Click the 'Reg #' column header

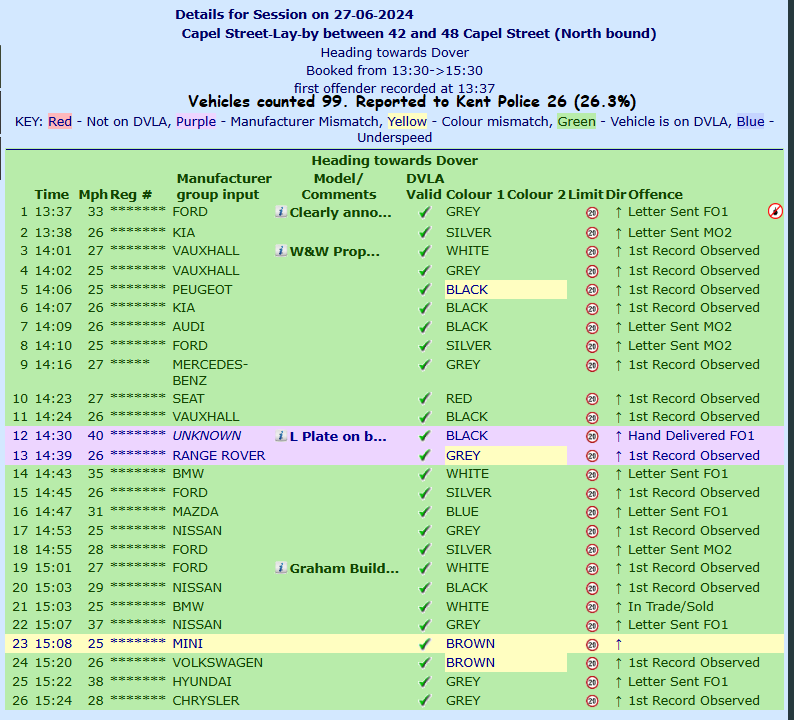(131, 194)
